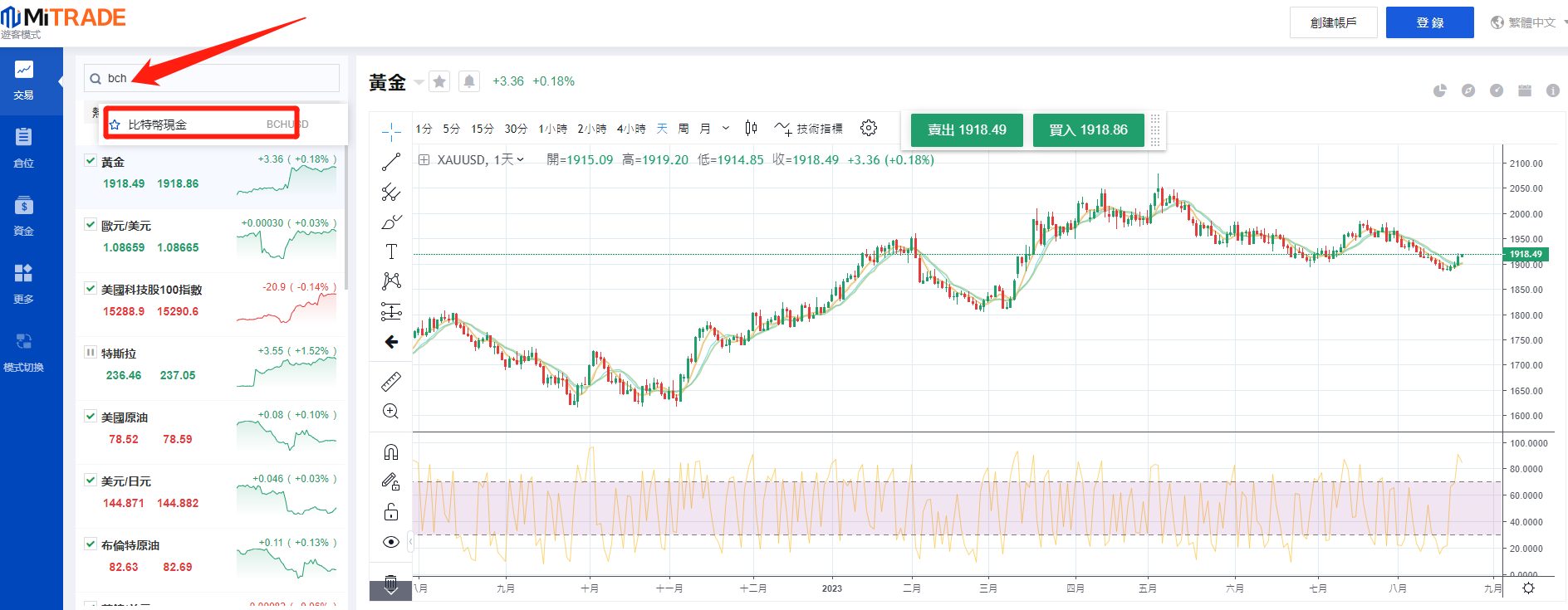Switch to 4小時 timeframe
Image resolution: width=1568 pixels, height=610 pixels.
(630, 129)
